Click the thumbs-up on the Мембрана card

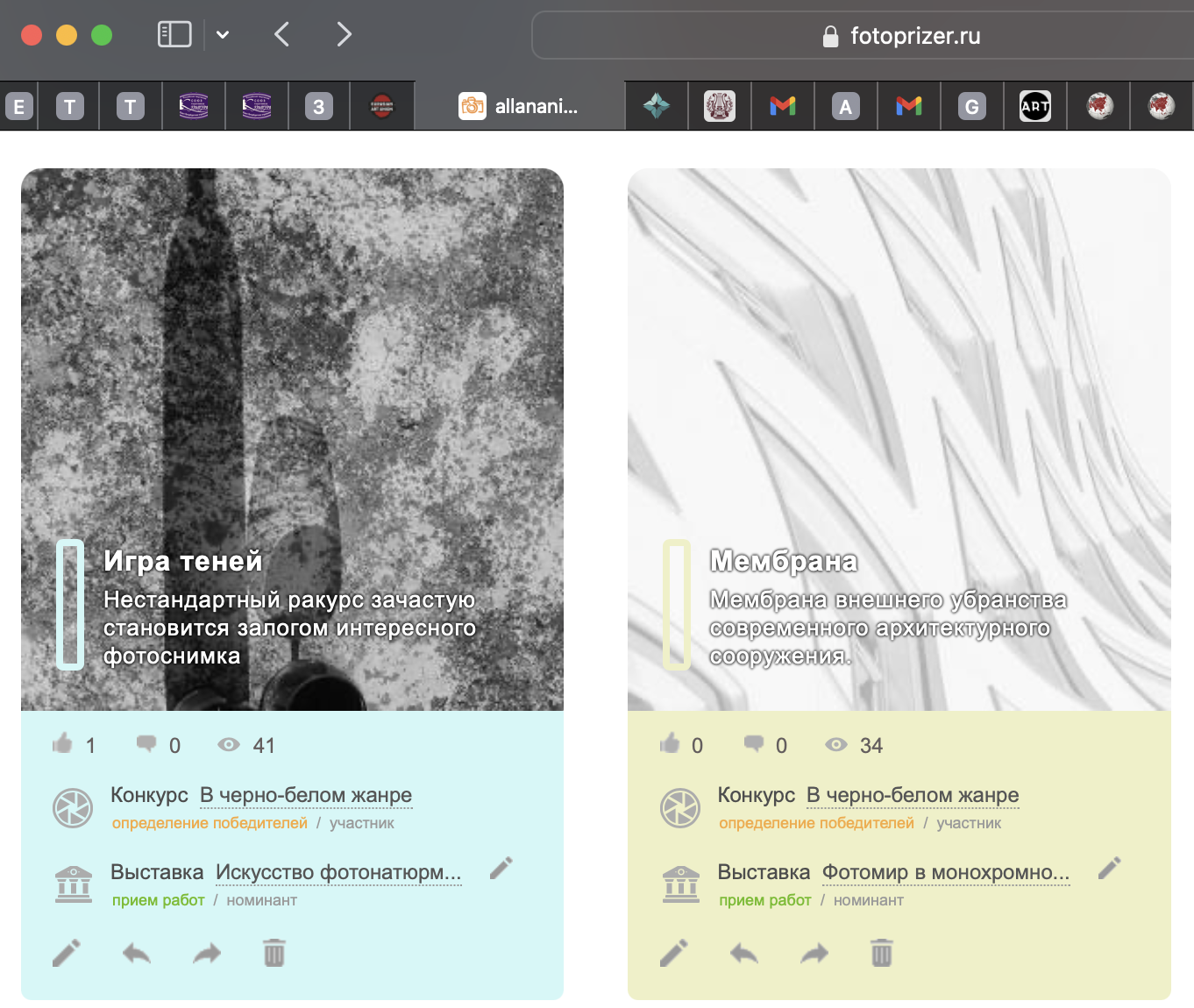[x=670, y=744]
